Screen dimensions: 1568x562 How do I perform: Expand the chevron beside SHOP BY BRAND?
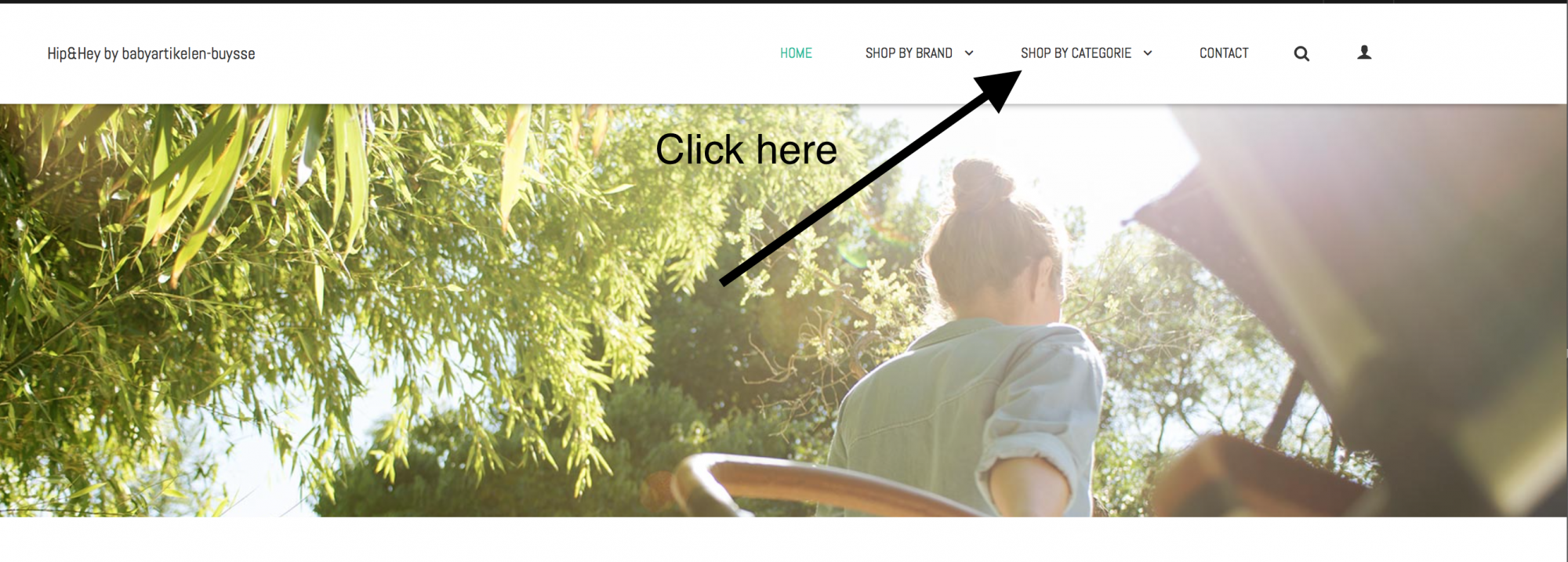(969, 53)
